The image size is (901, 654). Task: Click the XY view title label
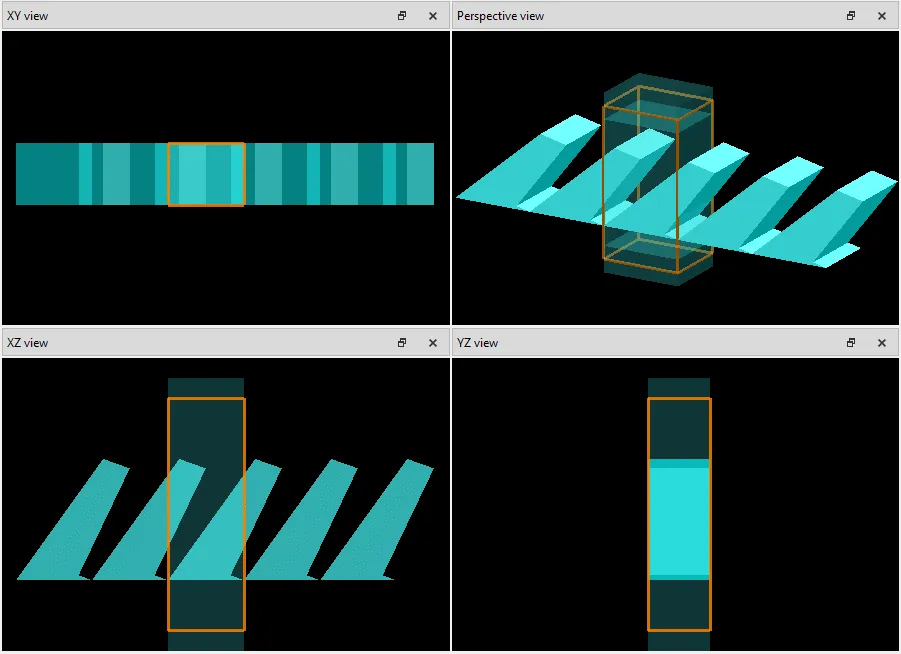pyautogui.click(x=27, y=16)
